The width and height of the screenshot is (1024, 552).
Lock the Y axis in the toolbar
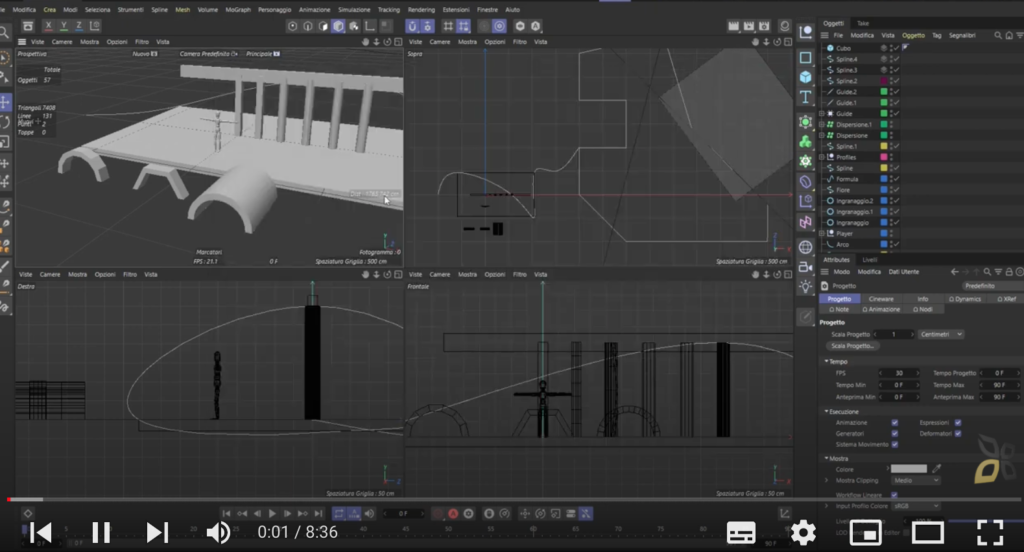[x=63, y=26]
